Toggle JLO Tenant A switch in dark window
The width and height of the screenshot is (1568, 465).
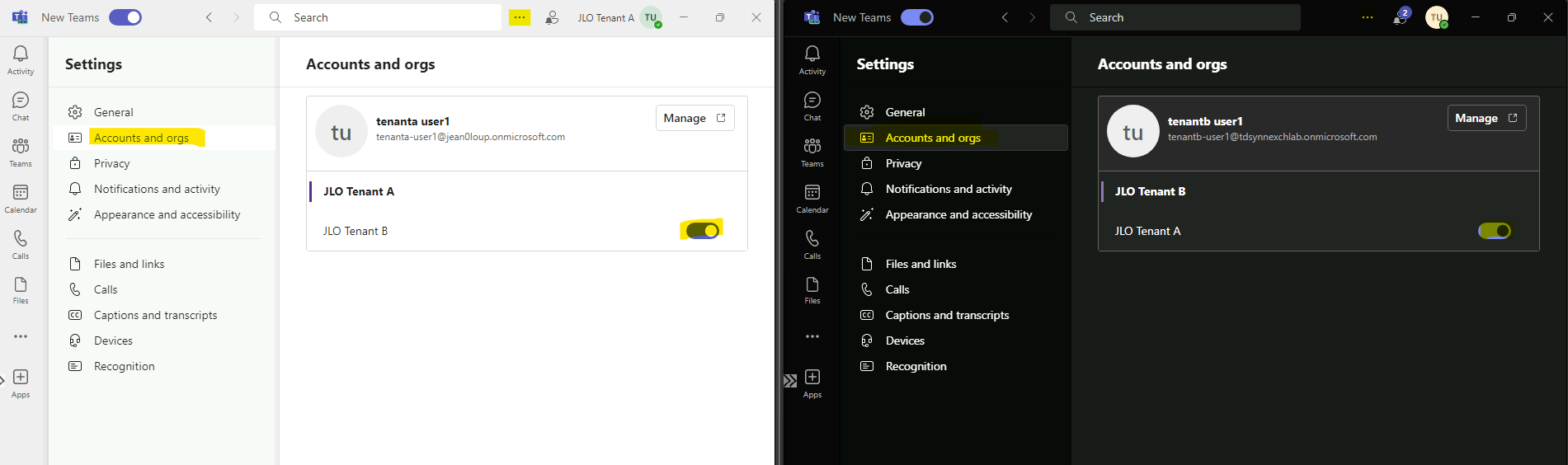[1495, 231]
